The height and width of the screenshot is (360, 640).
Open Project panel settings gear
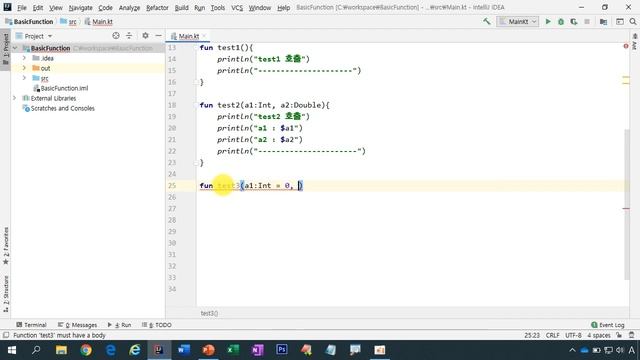pos(145,36)
